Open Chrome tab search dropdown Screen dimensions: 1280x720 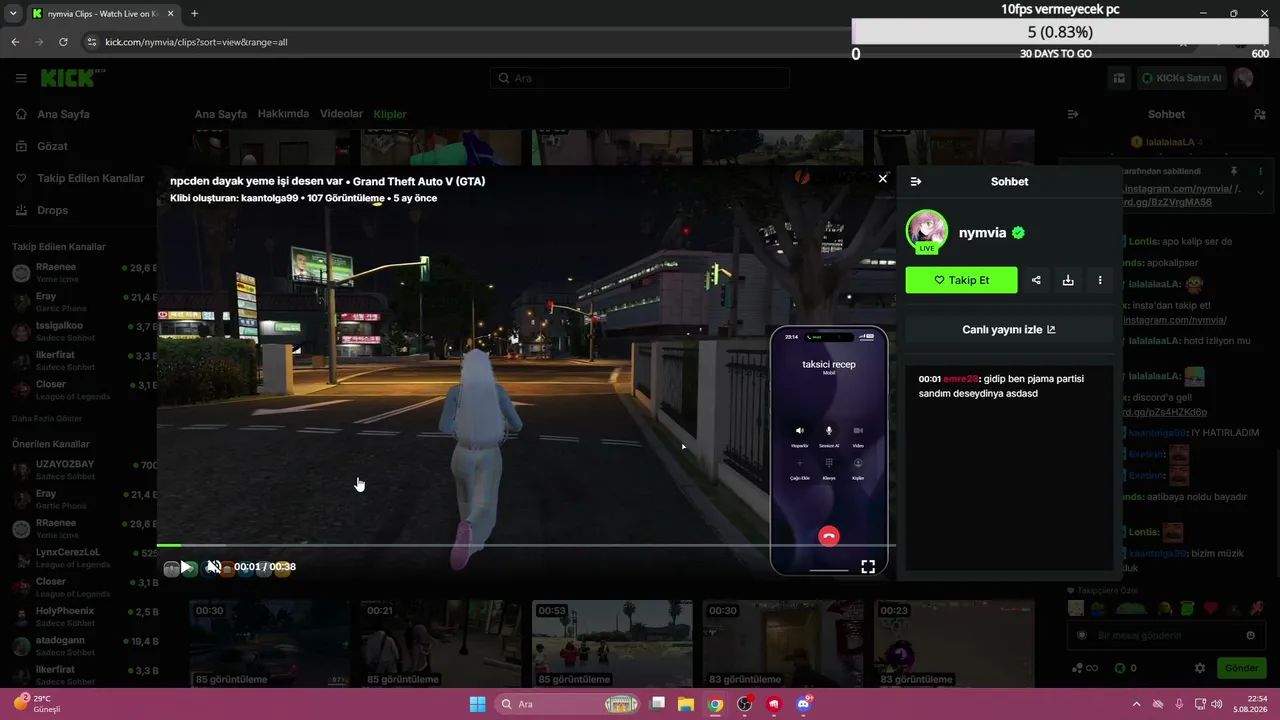point(13,14)
